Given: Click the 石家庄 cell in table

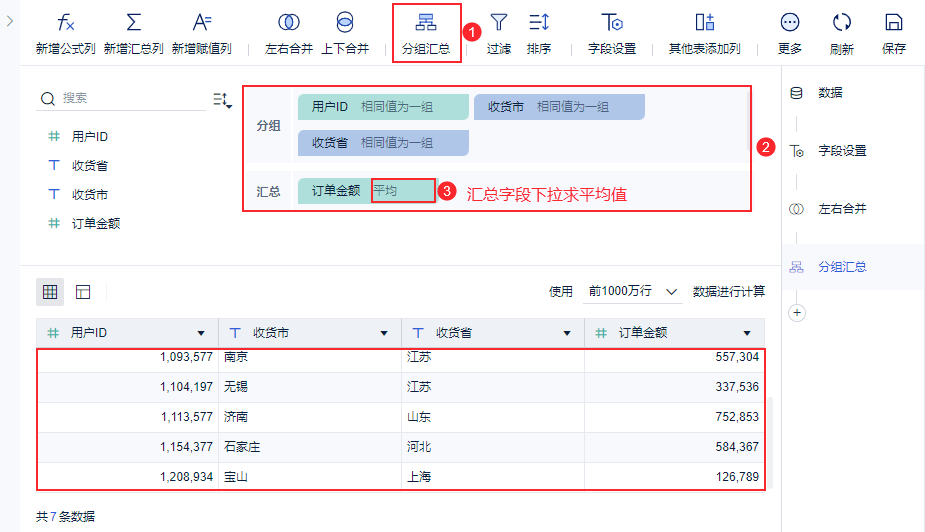Looking at the screenshot, I should (310, 447).
